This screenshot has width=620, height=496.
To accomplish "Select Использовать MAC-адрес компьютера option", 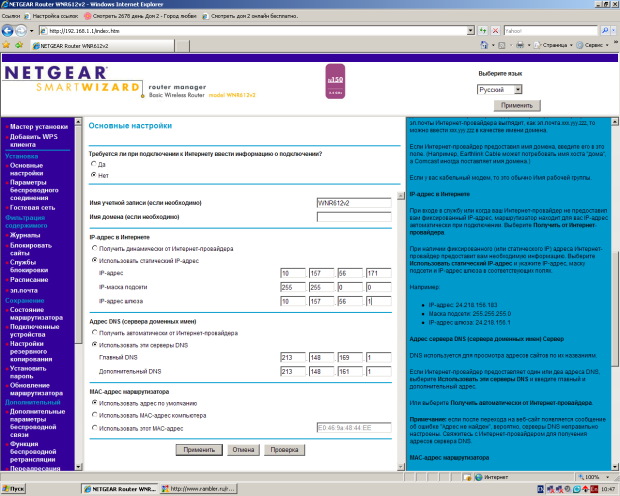I will point(95,415).
